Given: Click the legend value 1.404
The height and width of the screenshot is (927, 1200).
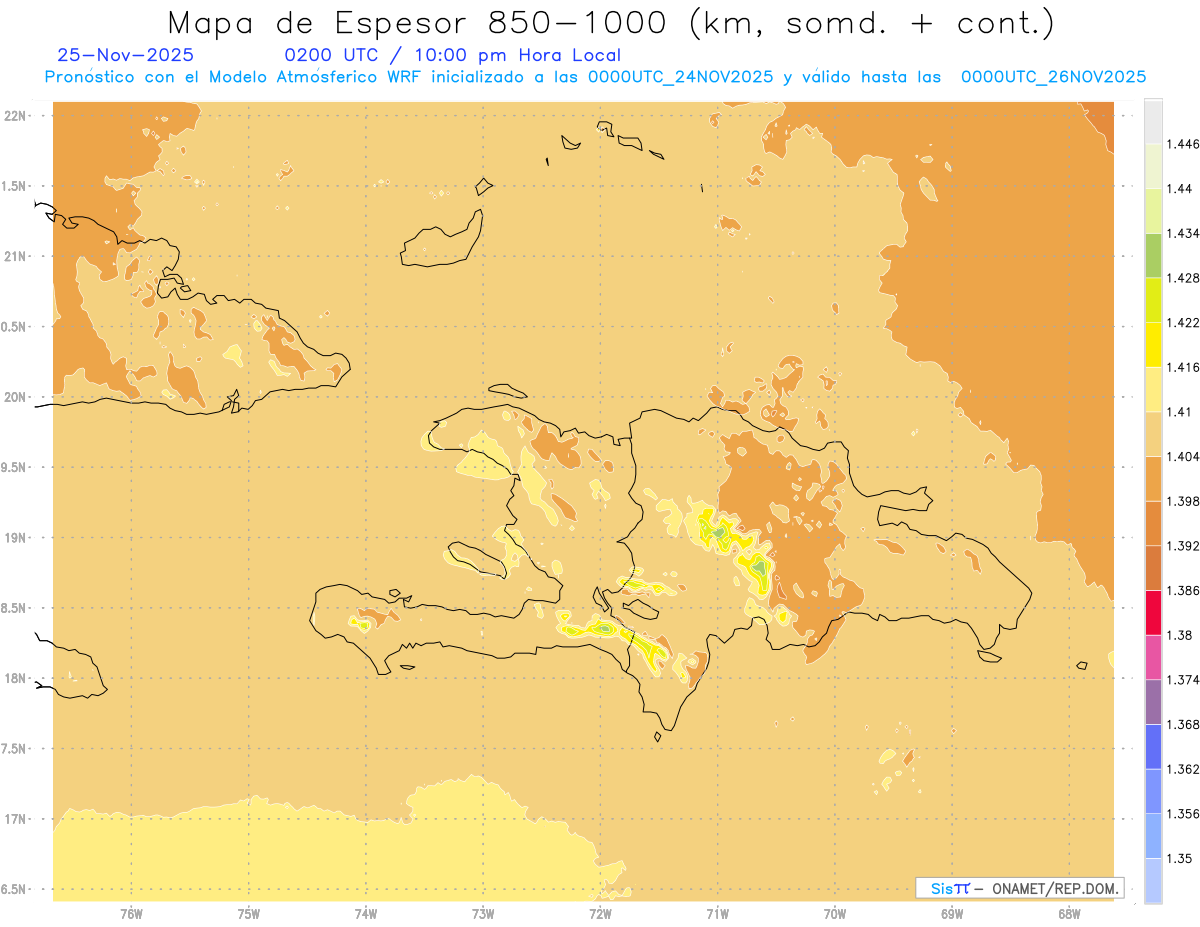Looking at the screenshot, I should point(1183,457).
